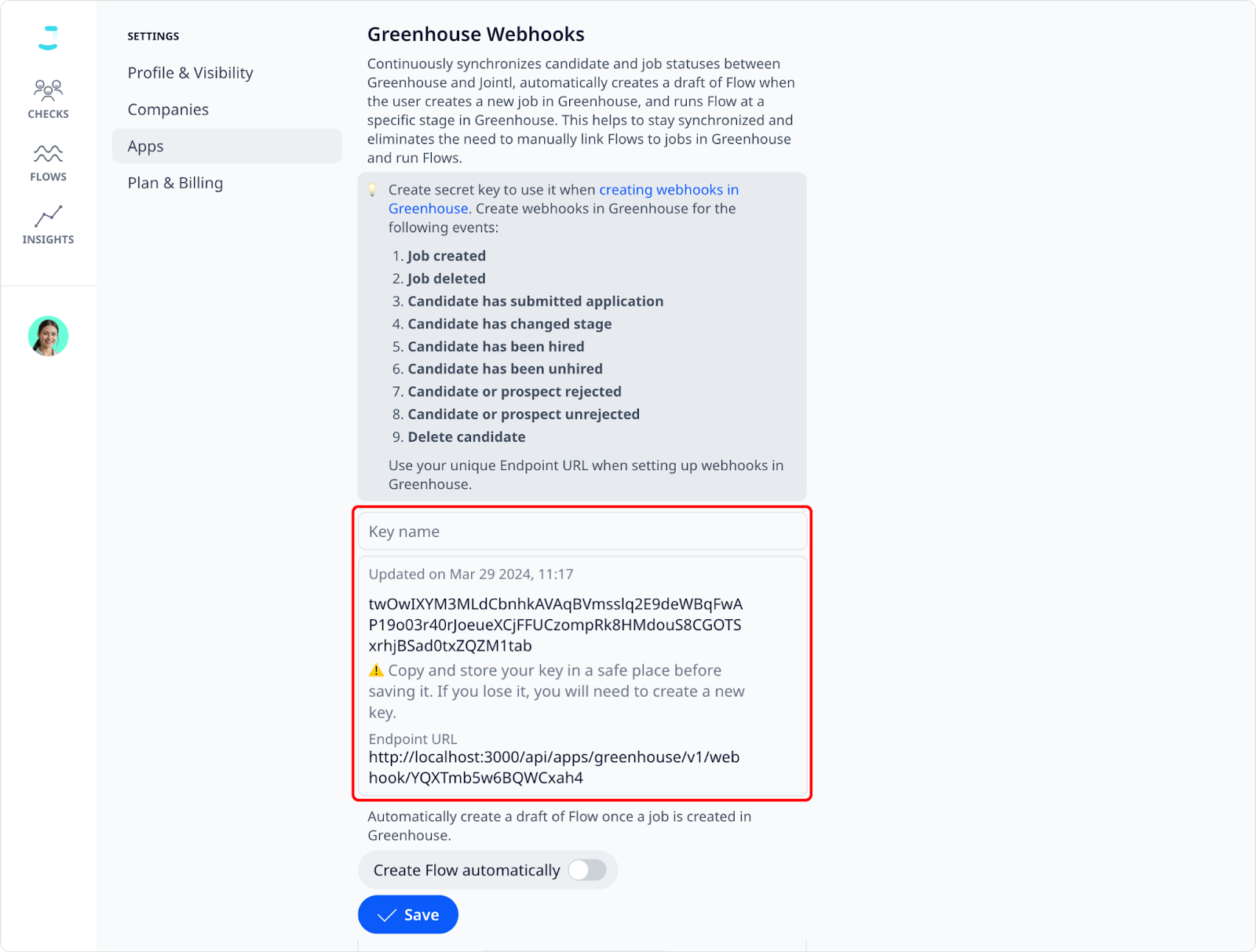Screen dimensions: 1256x952
Task: Click the generated secret key text
Action: (x=556, y=625)
